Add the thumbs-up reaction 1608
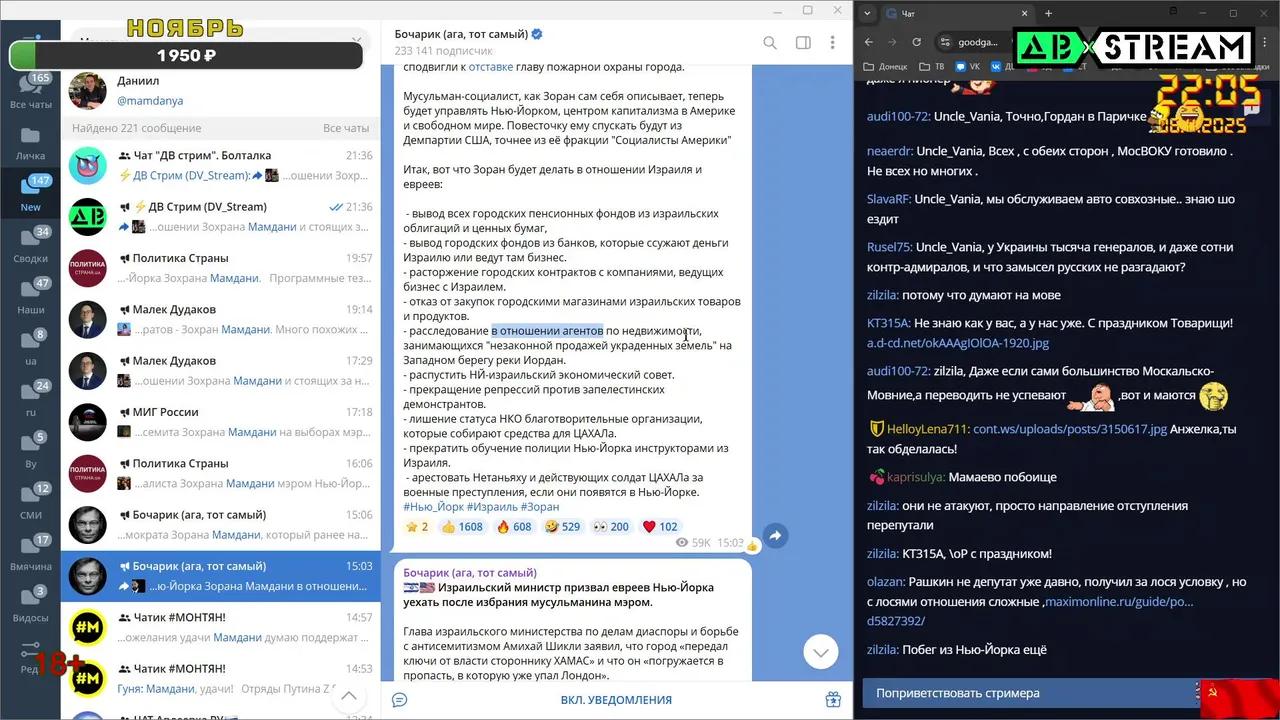 tap(463, 527)
